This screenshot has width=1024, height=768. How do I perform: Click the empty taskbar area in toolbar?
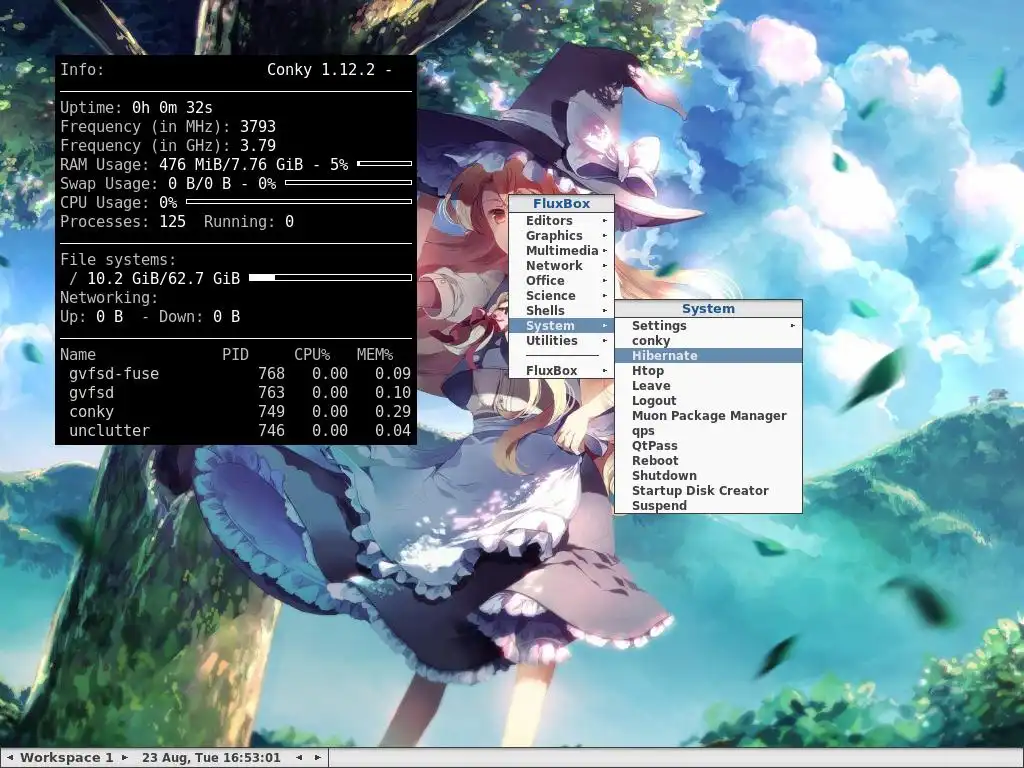[675, 758]
